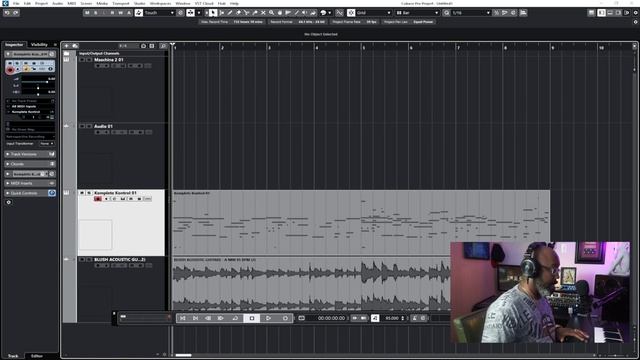Select the Range Selection tool
The width and height of the screenshot is (640, 360).
[x=222, y=13]
